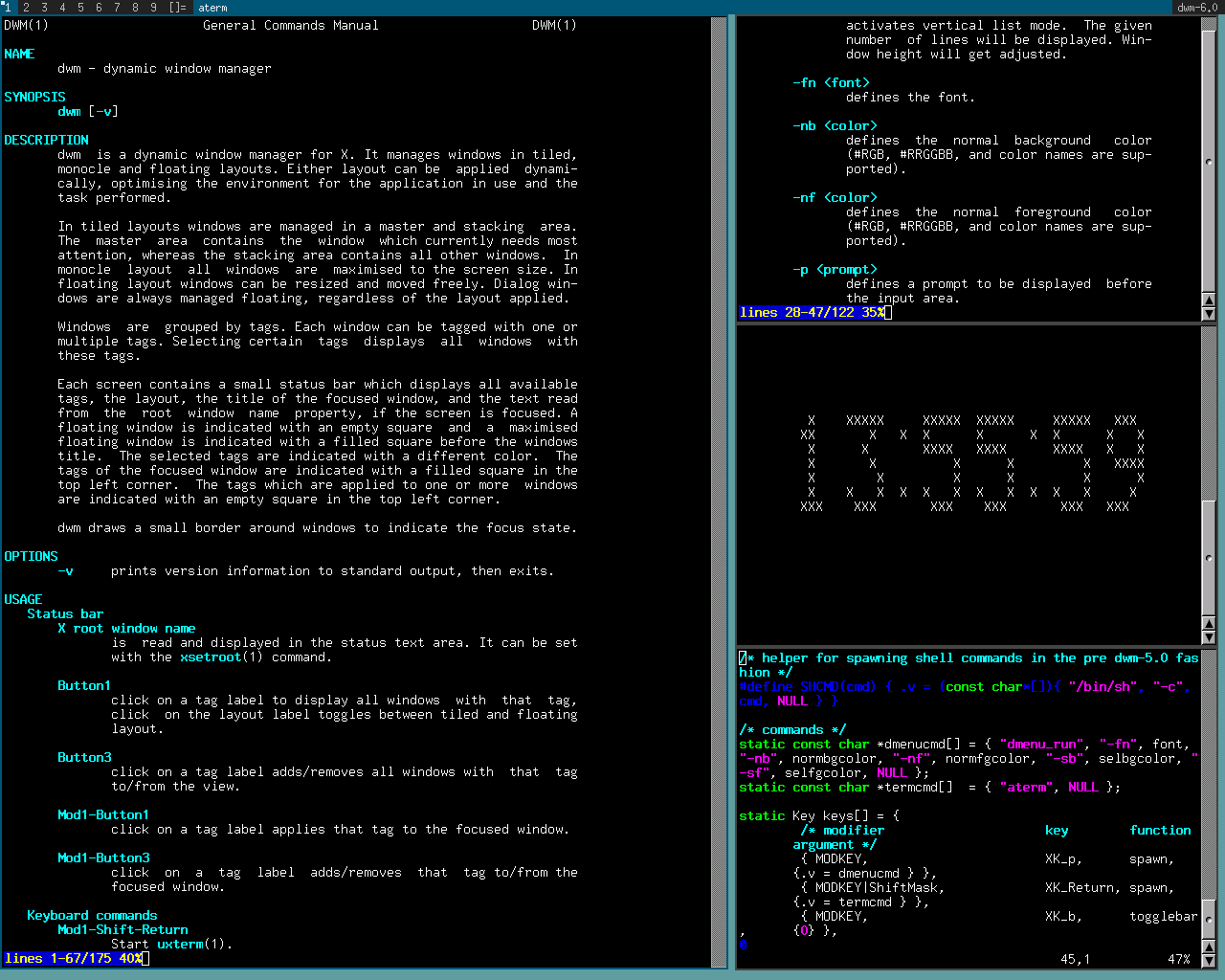Viewport: 1225px width, 980px height.
Task: Click the '-nf <color>' option
Action: [835, 198]
